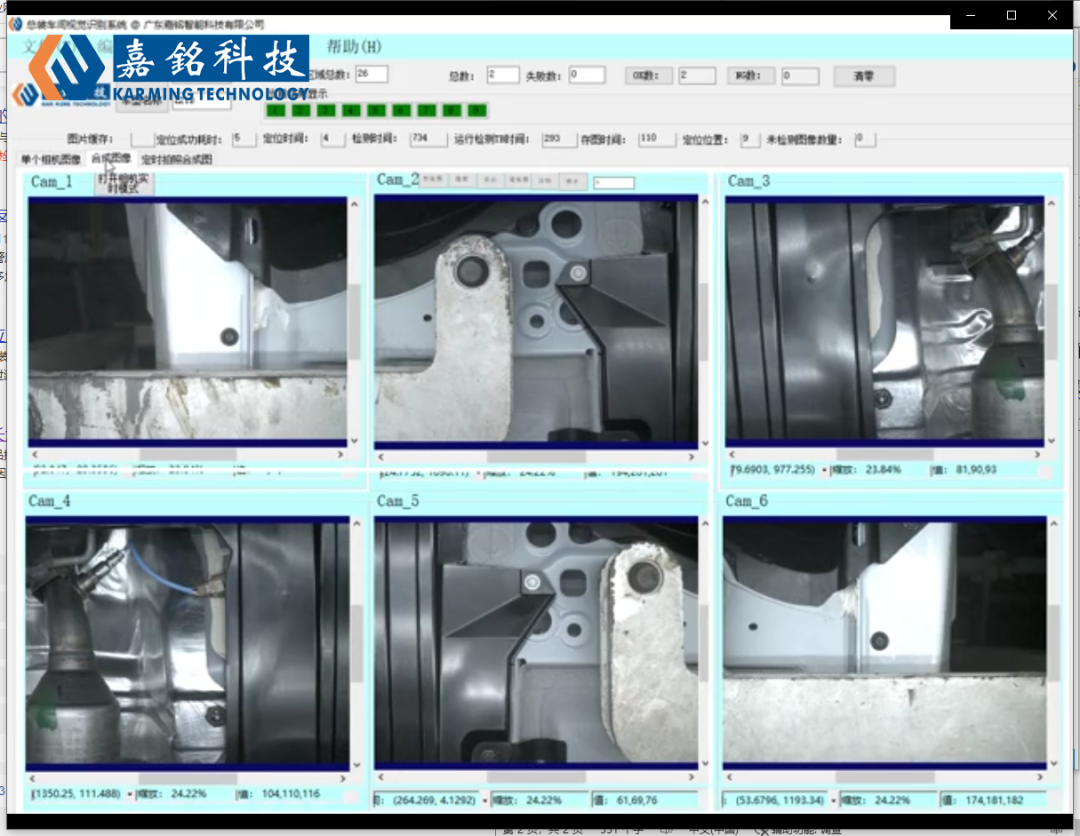This screenshot has height=836, width=1080.
Task: Click the Cam_3 scroll right arrow
Action: [x=1037, y=454]
